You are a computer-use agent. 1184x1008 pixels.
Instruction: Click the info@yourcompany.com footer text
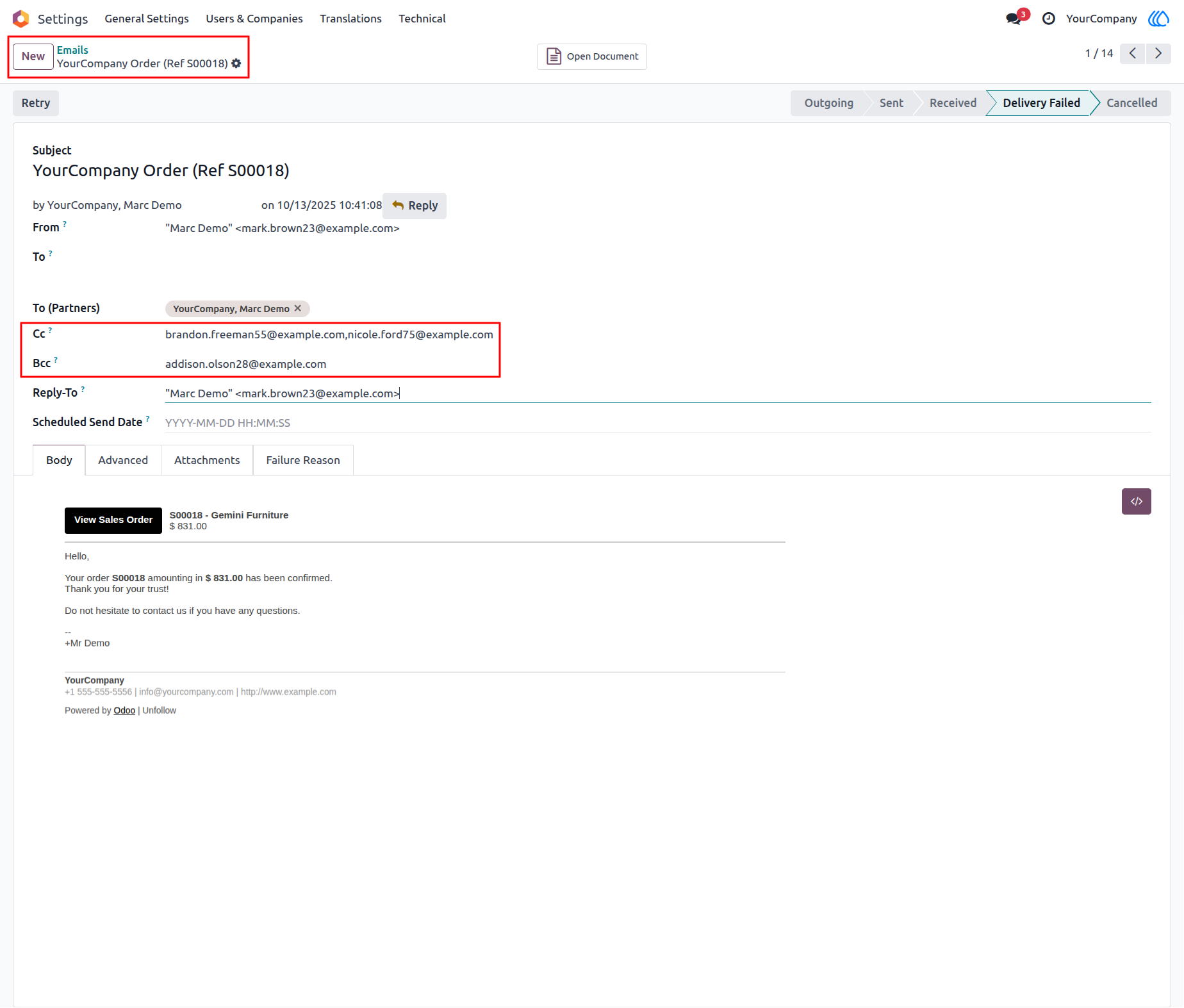[x=186, y=692]
